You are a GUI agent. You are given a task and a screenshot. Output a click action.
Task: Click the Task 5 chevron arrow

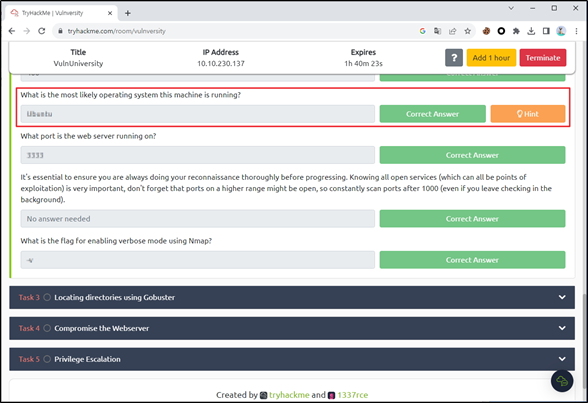[x=562, y=359]
